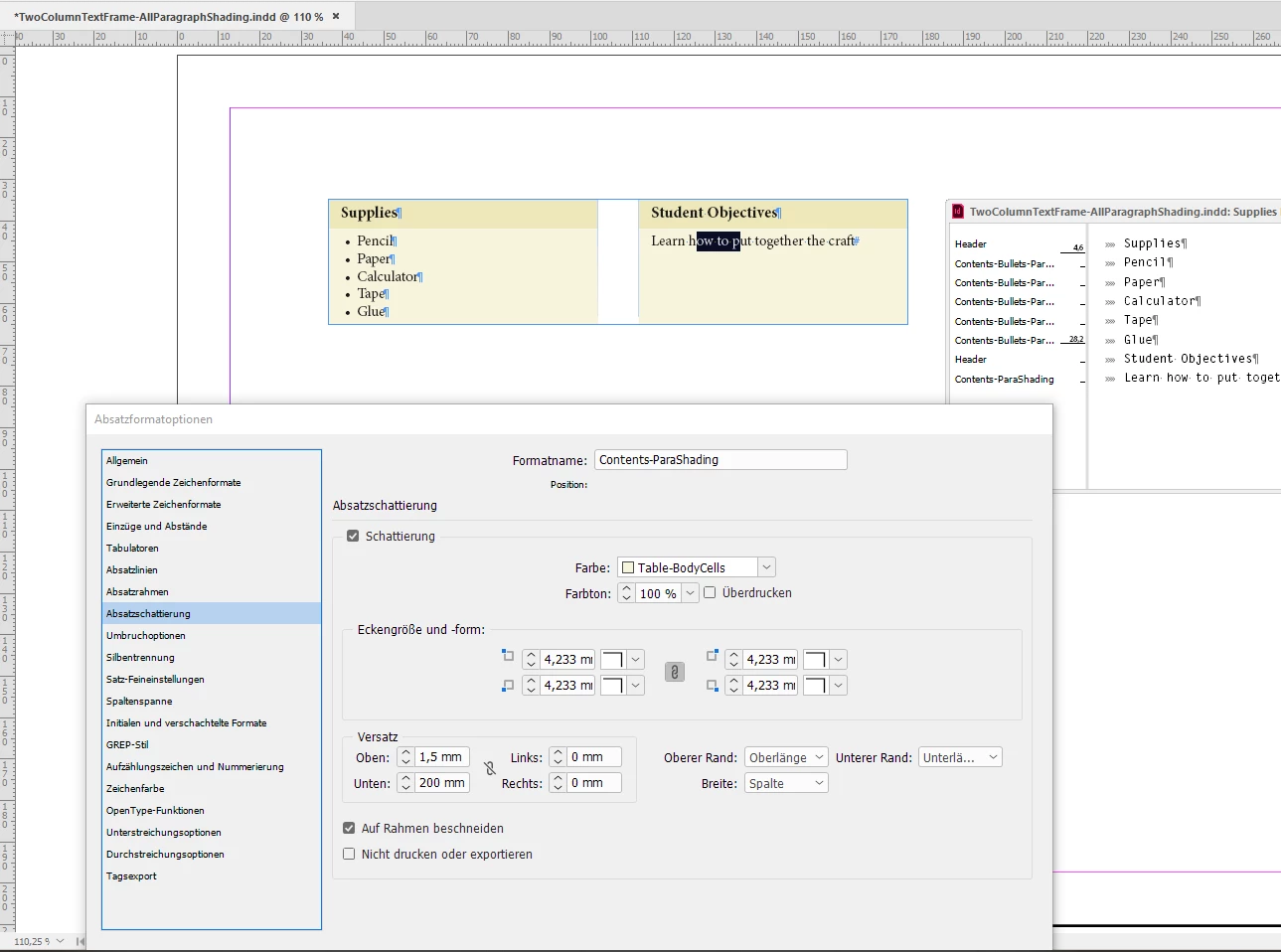
Task: Click the broken-chain Versatz offset link icon
Action: pyautogui.click(x=490, y=769)
